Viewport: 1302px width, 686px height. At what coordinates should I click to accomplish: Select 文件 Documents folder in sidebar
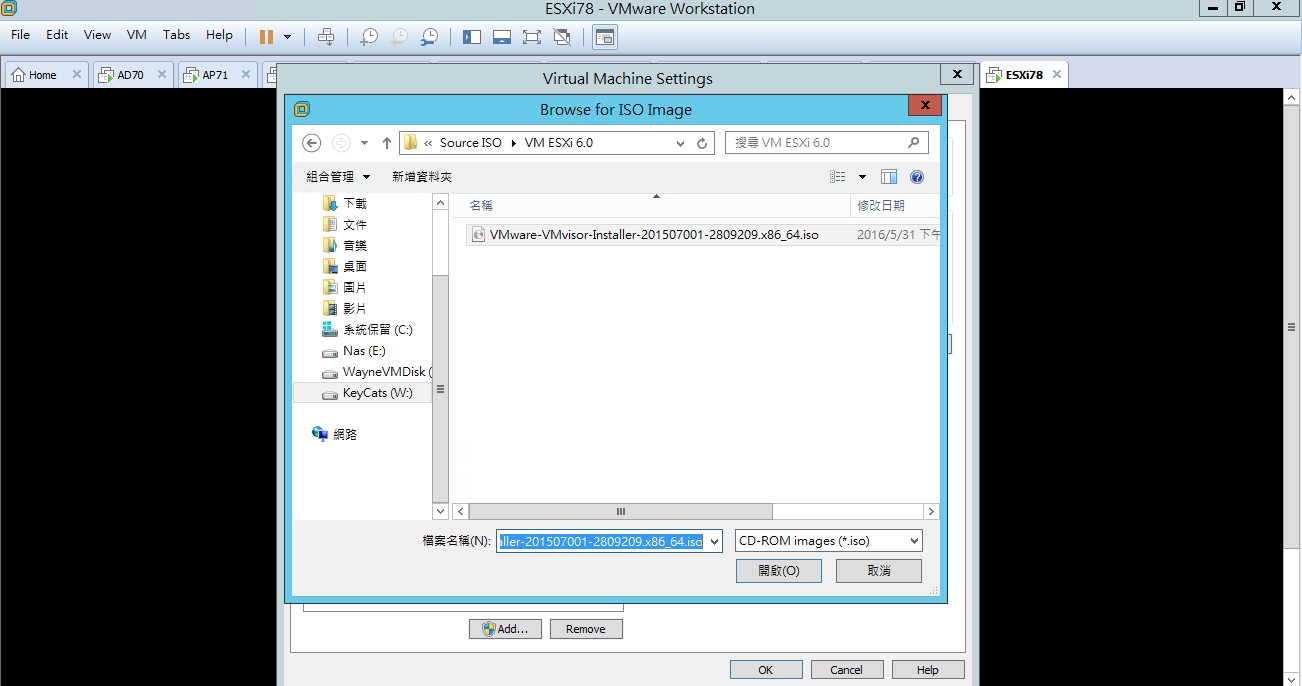[345, 224]
